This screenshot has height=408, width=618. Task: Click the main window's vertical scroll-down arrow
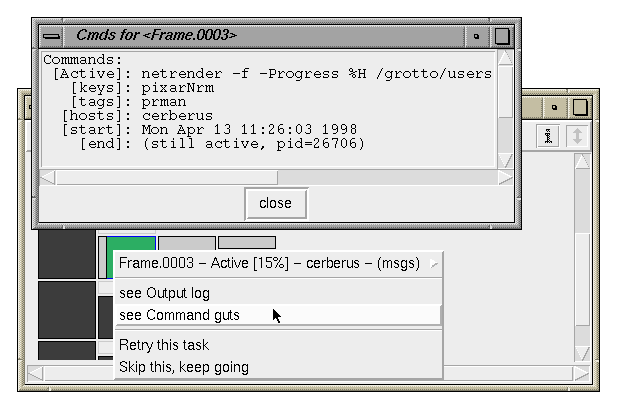tap(582, 354)
